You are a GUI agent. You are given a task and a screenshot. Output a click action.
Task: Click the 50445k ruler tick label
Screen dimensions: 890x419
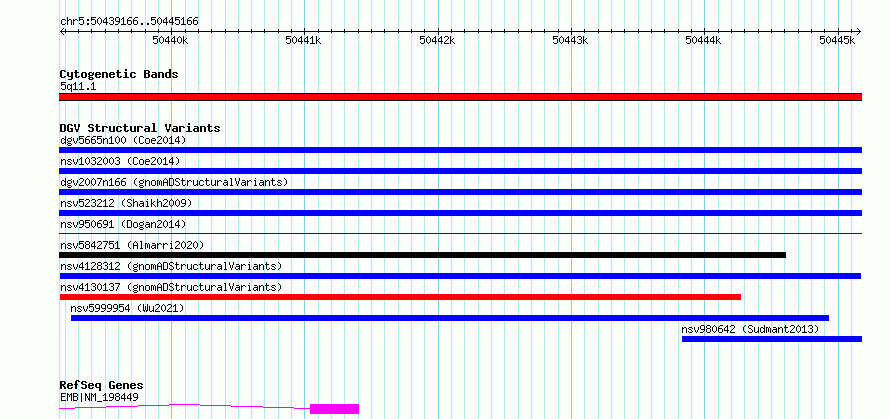click(837, 40)
